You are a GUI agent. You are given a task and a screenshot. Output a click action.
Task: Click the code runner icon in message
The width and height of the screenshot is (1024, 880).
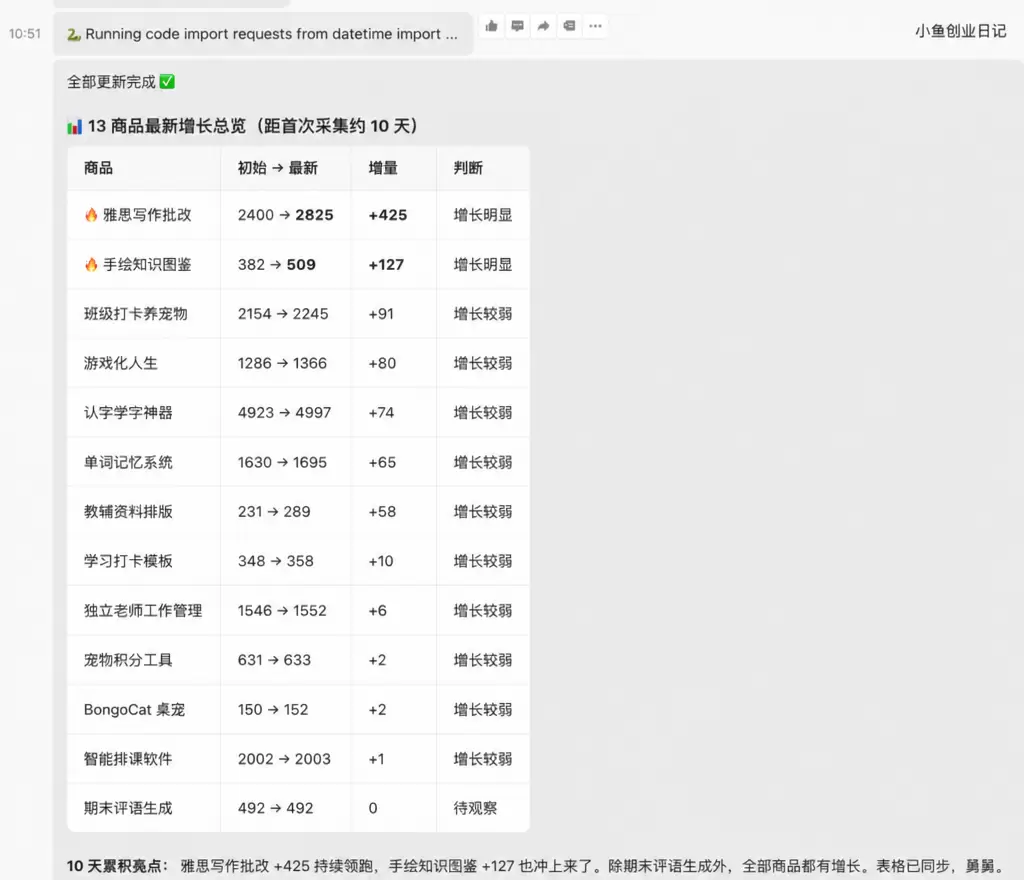(x=74, y=34)
